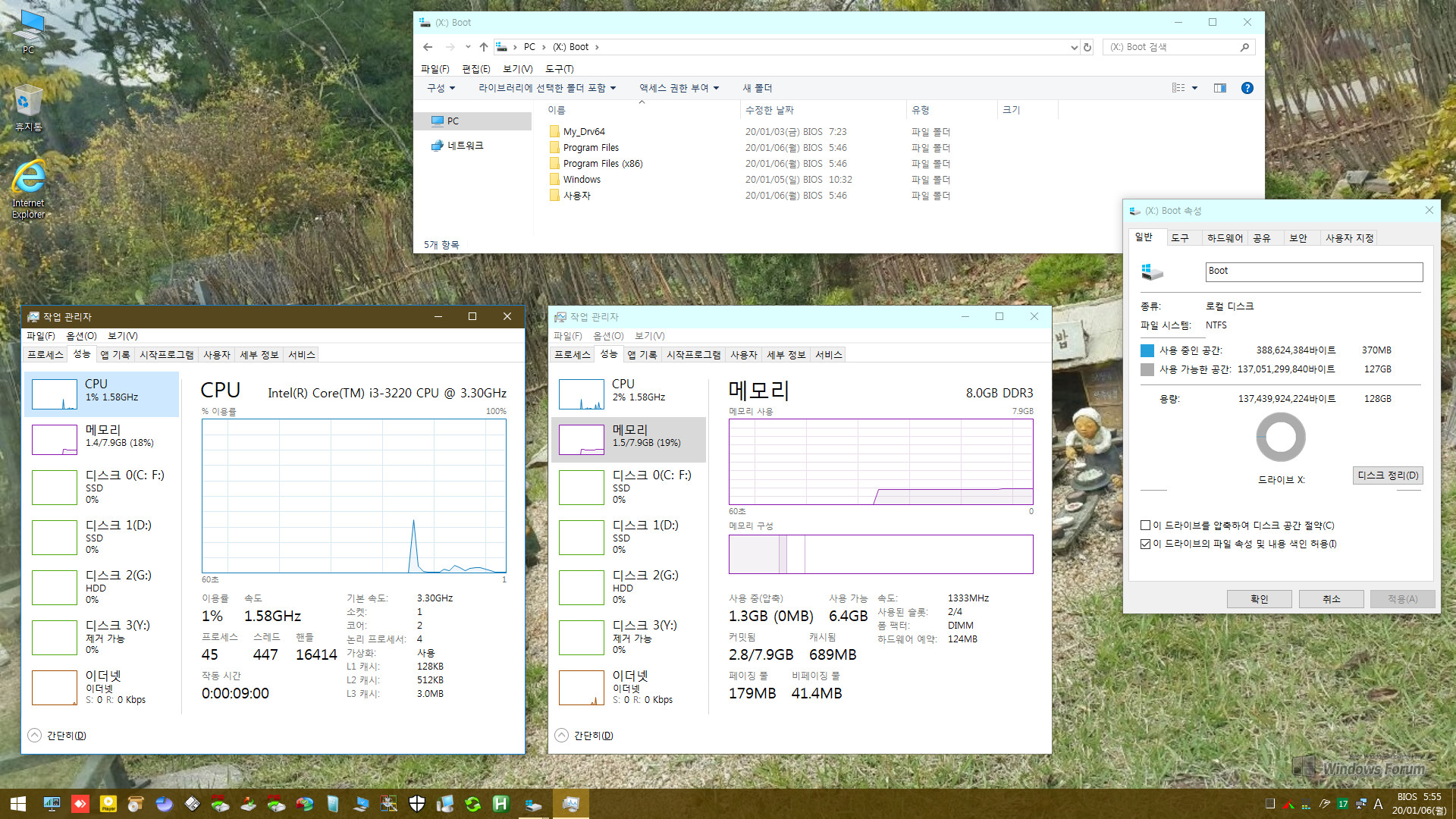The height and width of the screenshot is (819, 1456).
Task: Open 프로세스 tab in the CPU Task Manager
Action: click(x=45, y=355)
